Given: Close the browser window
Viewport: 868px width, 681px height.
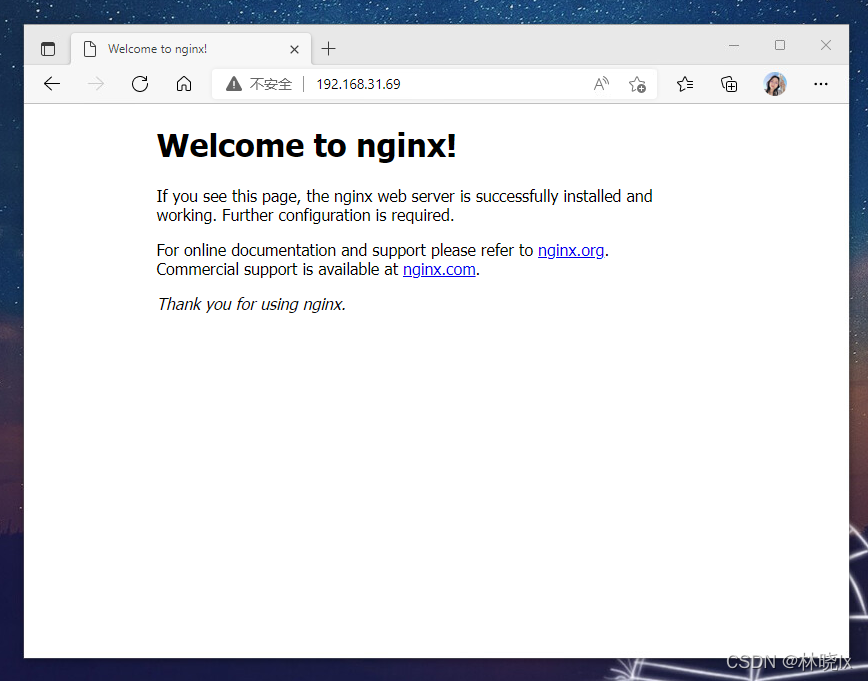Looking at the screenshot, I should (x=826, y=45).
